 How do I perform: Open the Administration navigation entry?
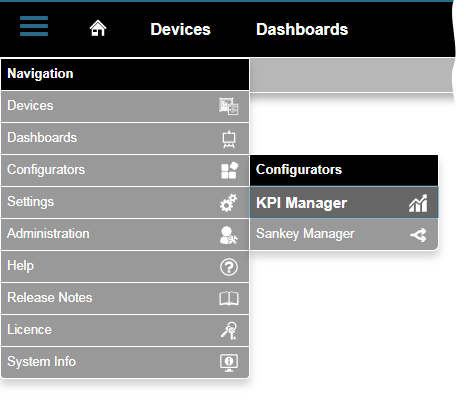pos(125,234)
